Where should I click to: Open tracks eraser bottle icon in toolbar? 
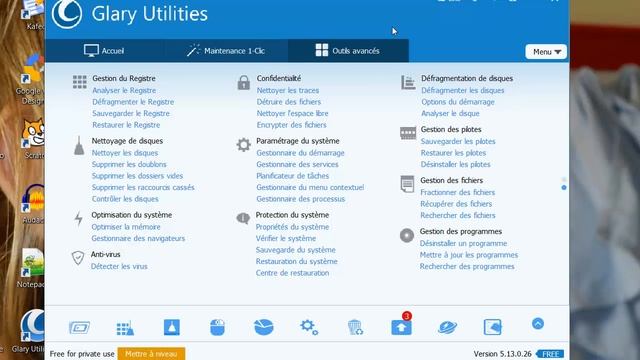[171, 327]
